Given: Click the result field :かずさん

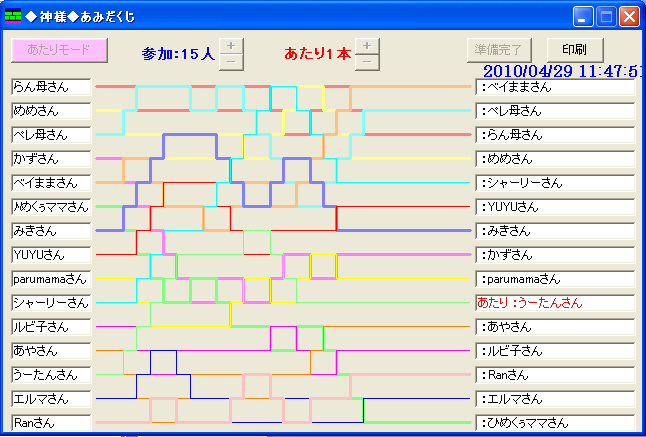Looking at the screenshot, I should click(x=555, y=255).
